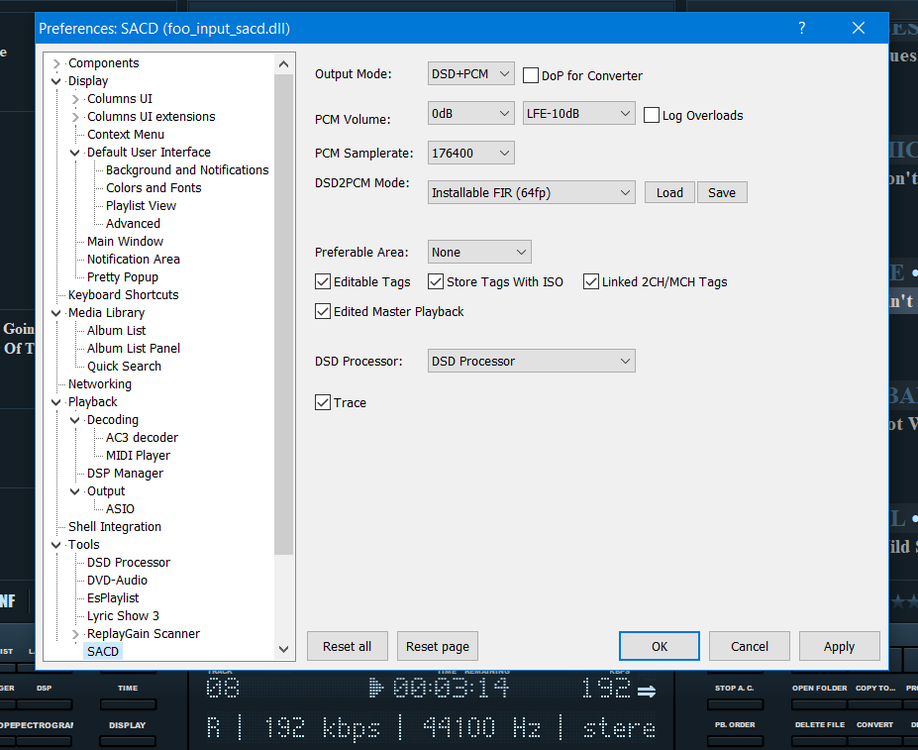The width and height of the screenshot is (918, 750).
Task: Select Quick Search page
Action: coord(124,366)
